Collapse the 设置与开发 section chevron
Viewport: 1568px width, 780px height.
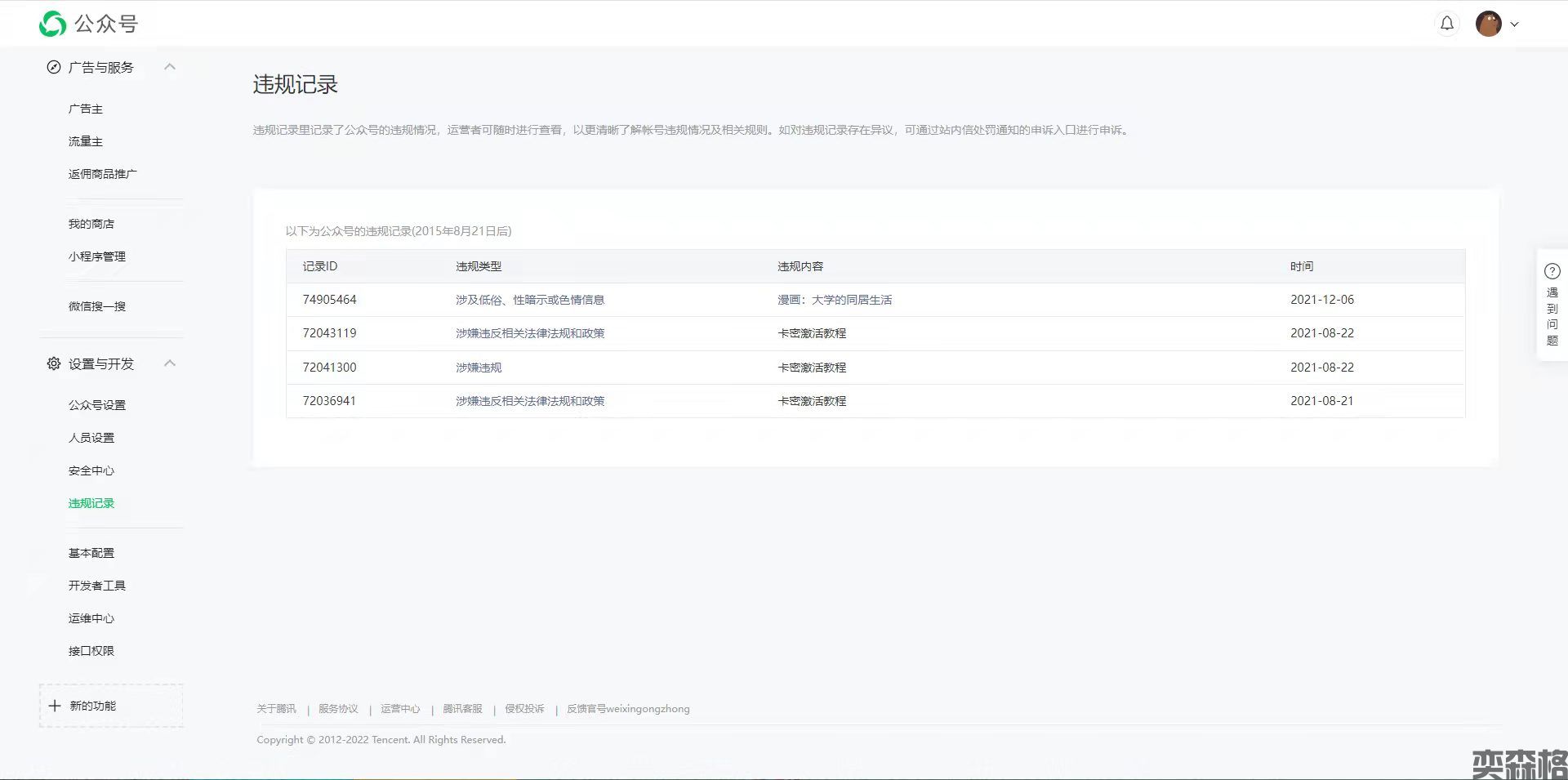[x=170, y=363]
